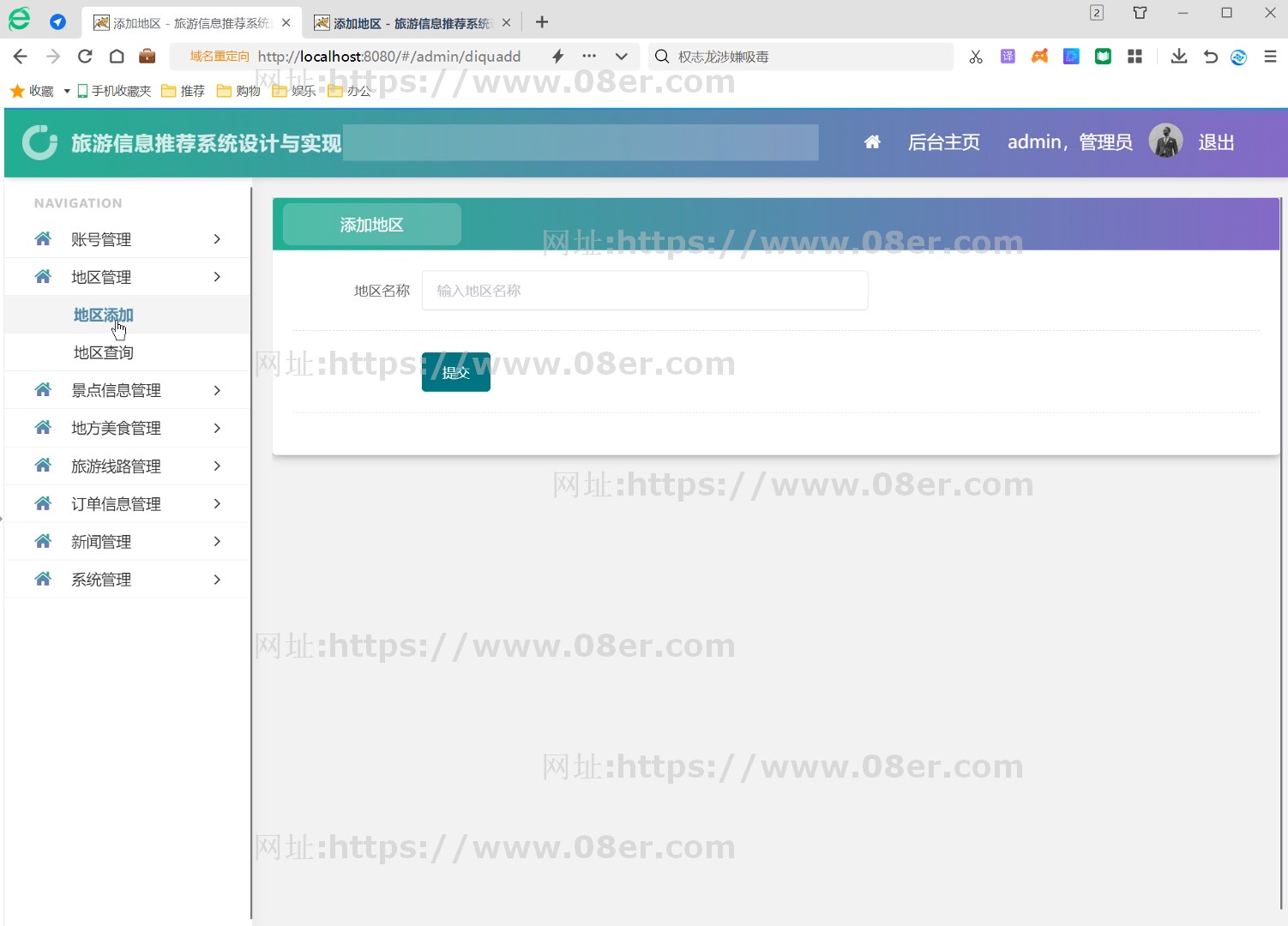Open the downloads icon in toolbar

point(1179,57)
